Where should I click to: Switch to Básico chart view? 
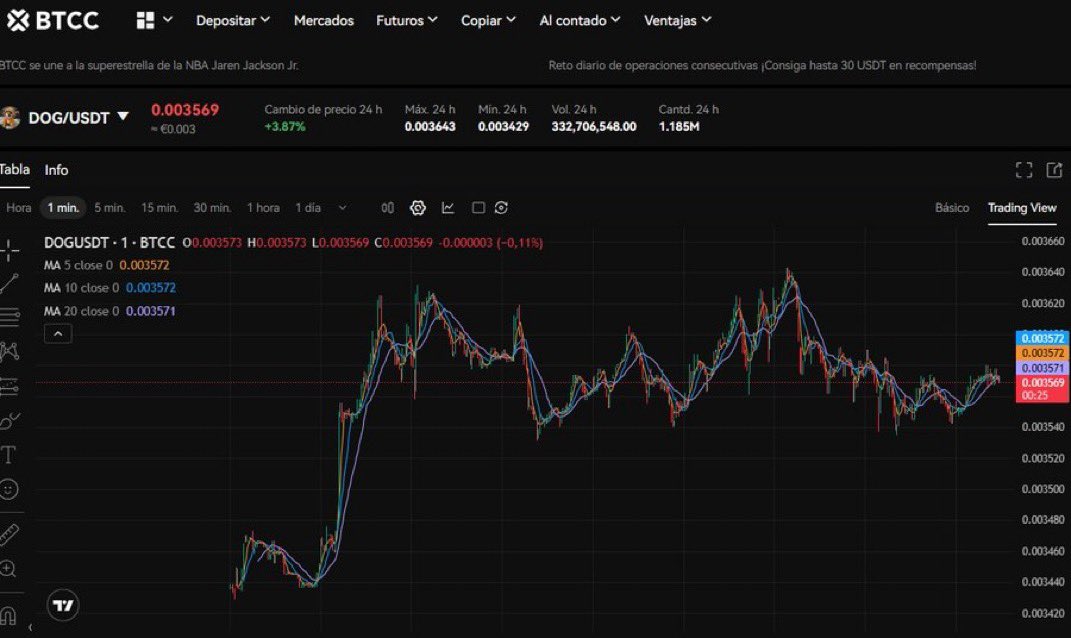[951, 208]
